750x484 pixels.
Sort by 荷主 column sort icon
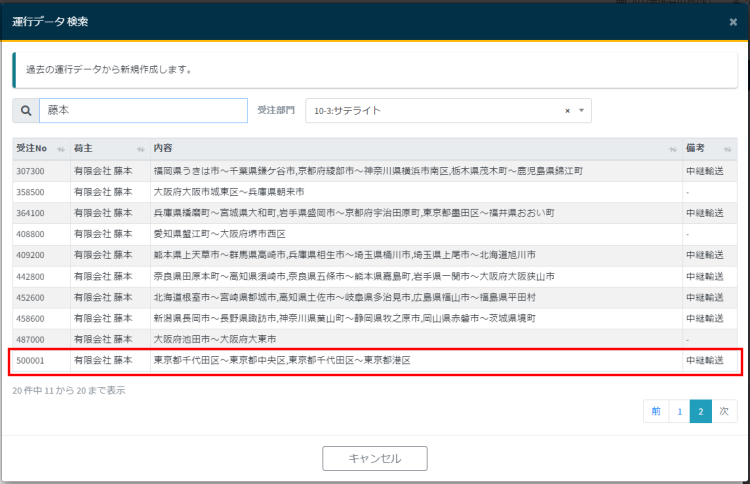[140, 148]
